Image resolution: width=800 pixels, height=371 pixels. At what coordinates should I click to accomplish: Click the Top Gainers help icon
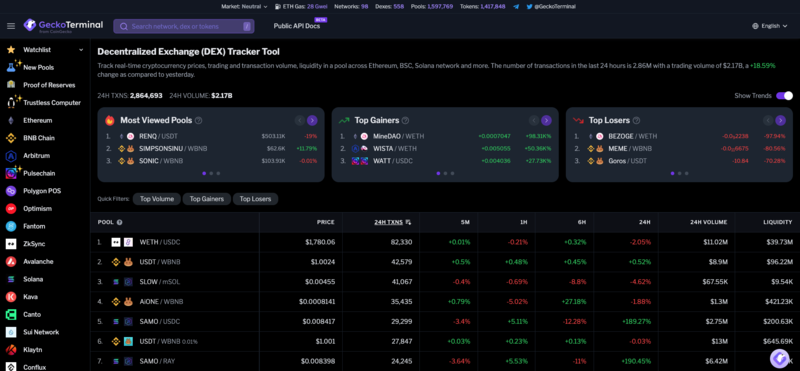click(x=405, y=120)
